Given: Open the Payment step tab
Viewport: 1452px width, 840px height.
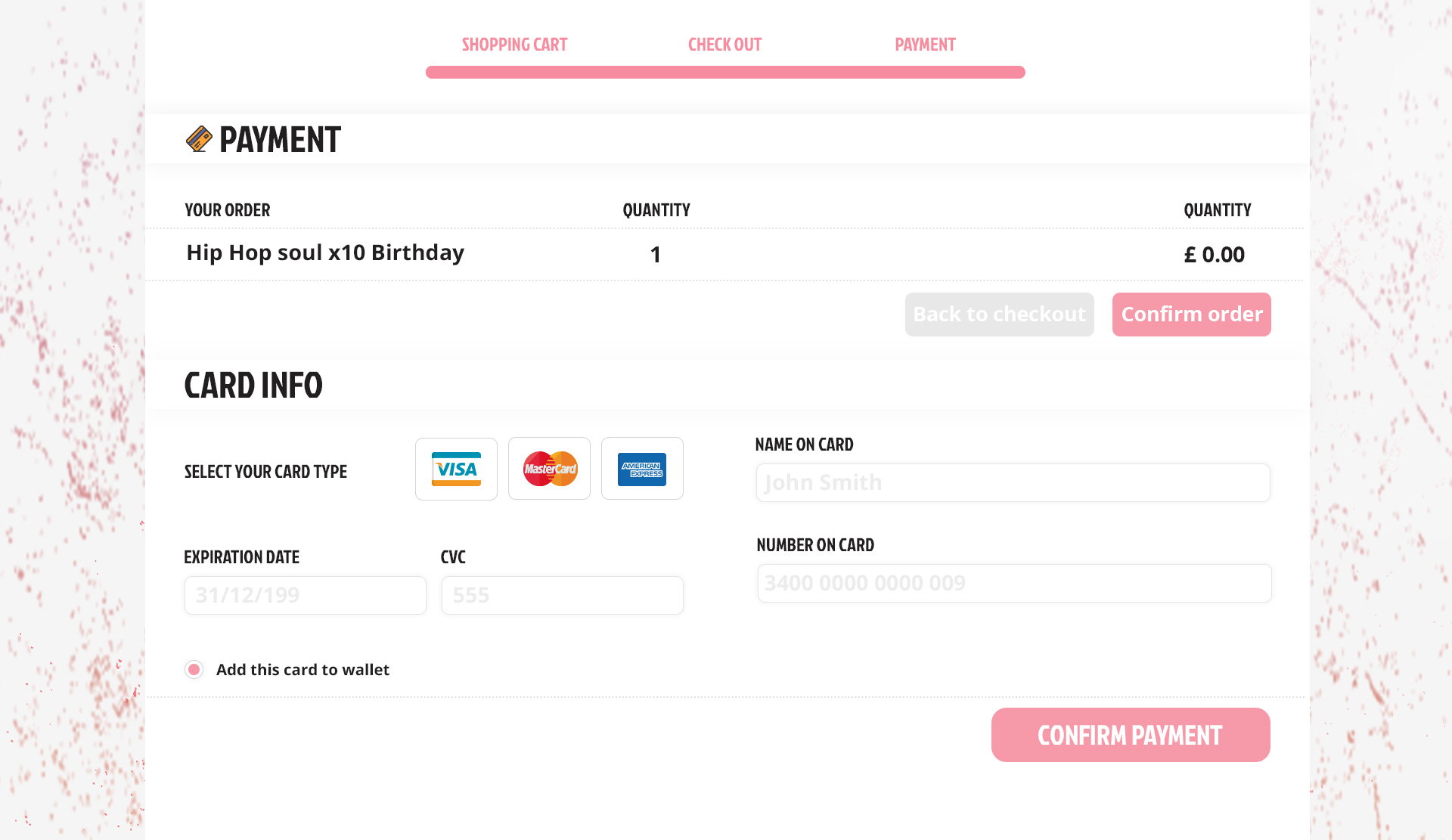Looking at the screenshot, I should point(925,45).
